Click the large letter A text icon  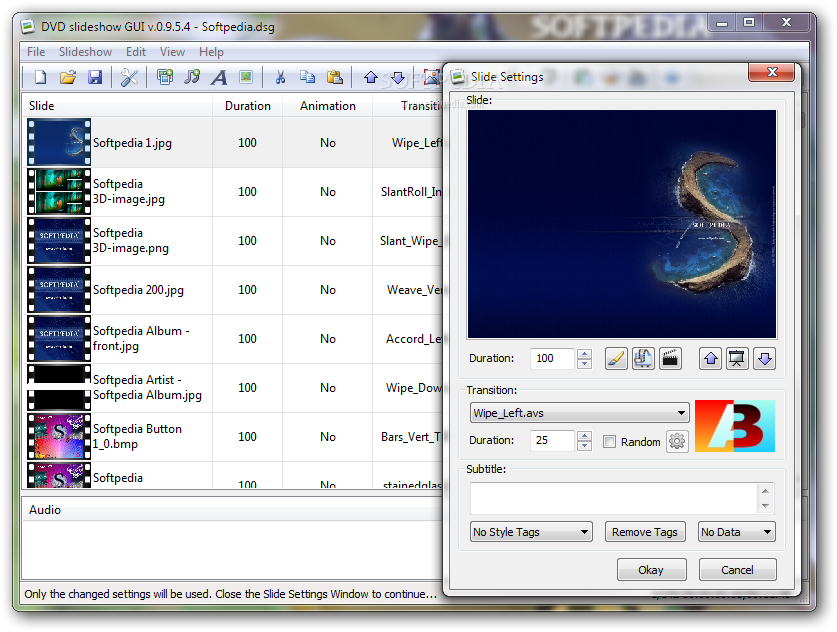coord(219,77)
